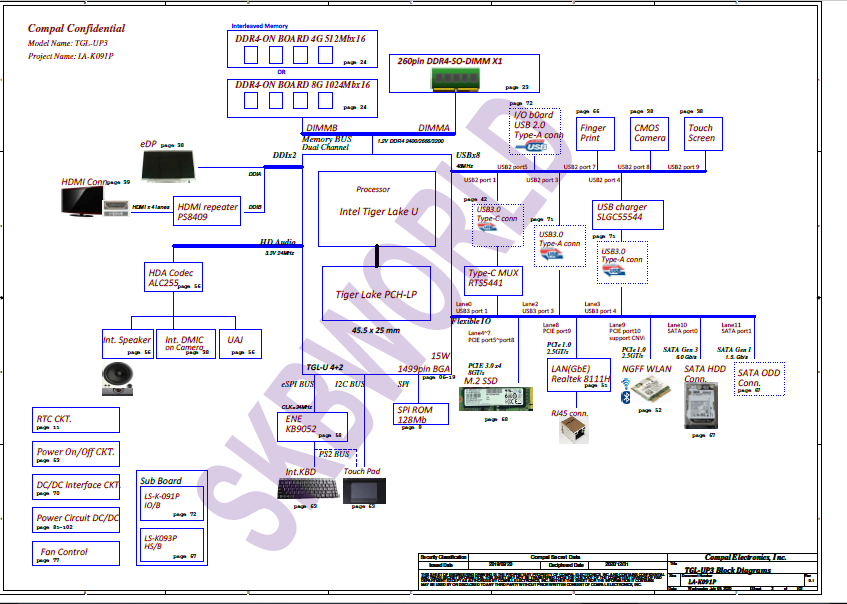Select the Memory BUS Dual Channel label
Viewport: 847px width, 604px height.
coord(326,143)
